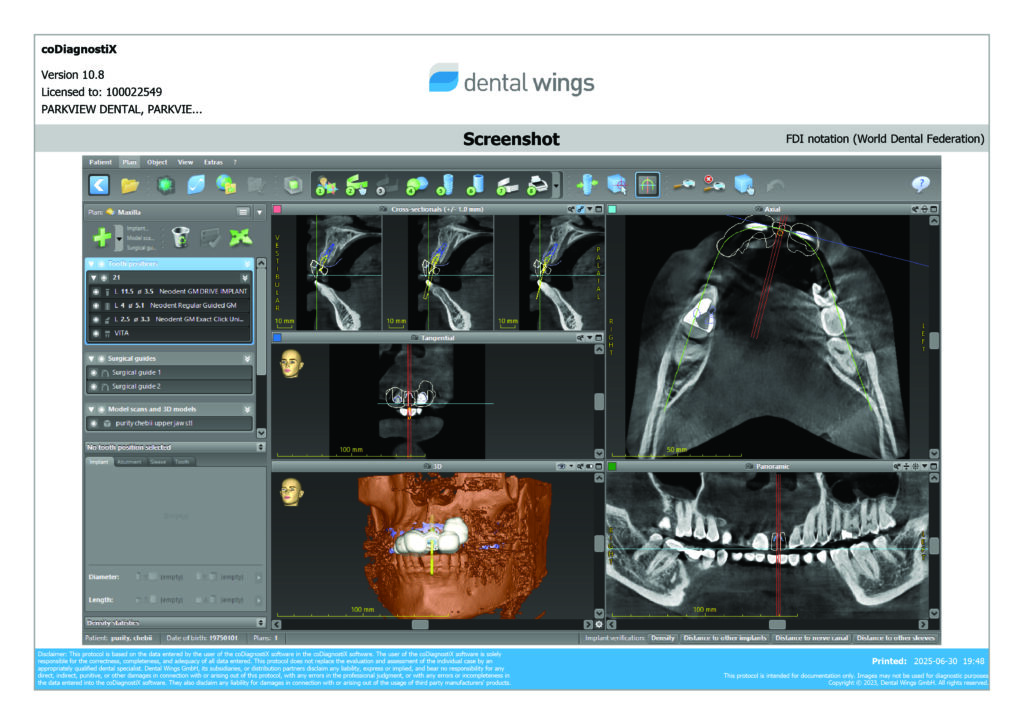Screen dimensions: 1024x724
Task: Toggle visibility of Surgical guides group
Action: pyautogui.click(x=101, y=358)
